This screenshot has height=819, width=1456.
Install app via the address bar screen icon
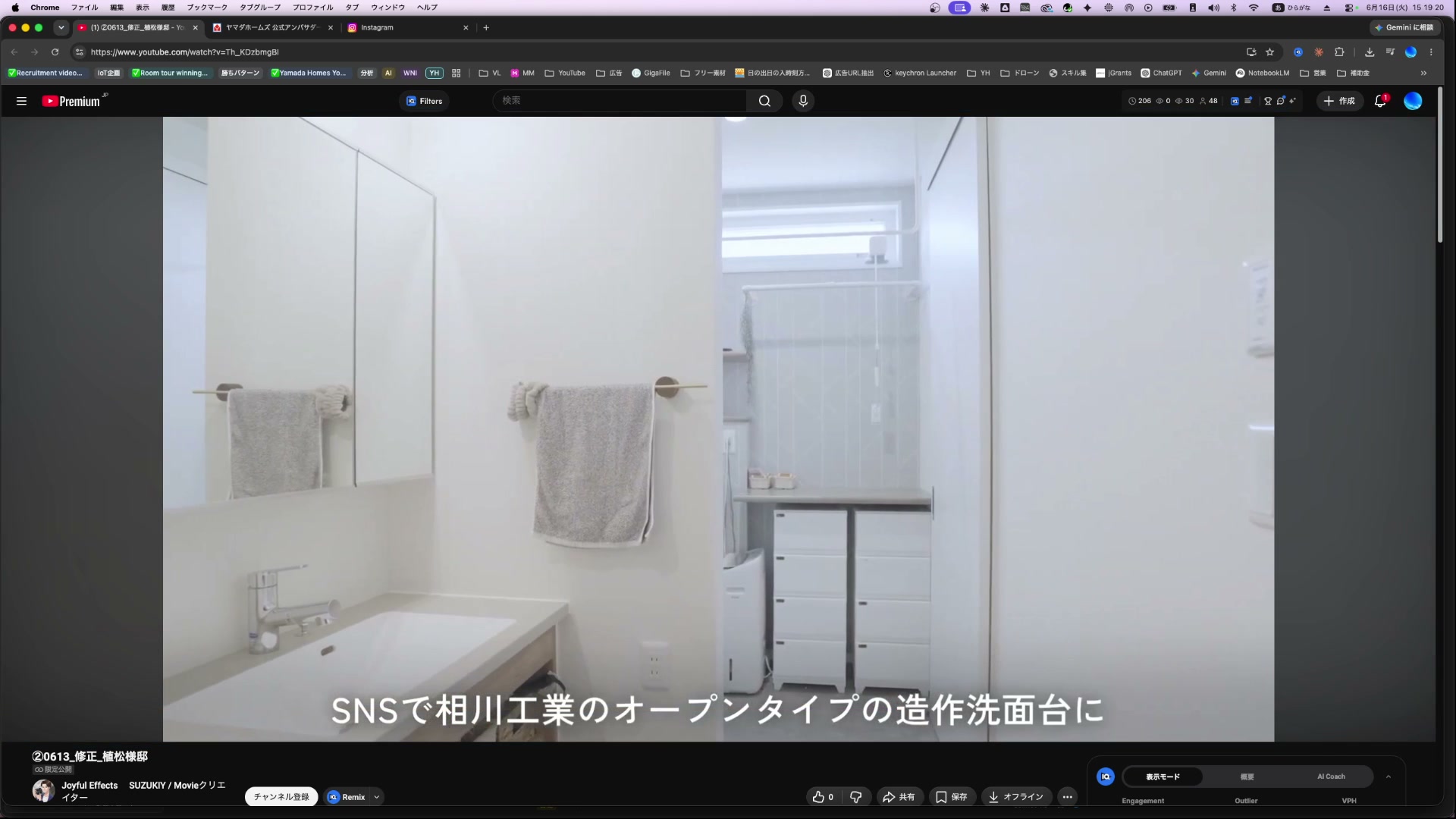1251,52
